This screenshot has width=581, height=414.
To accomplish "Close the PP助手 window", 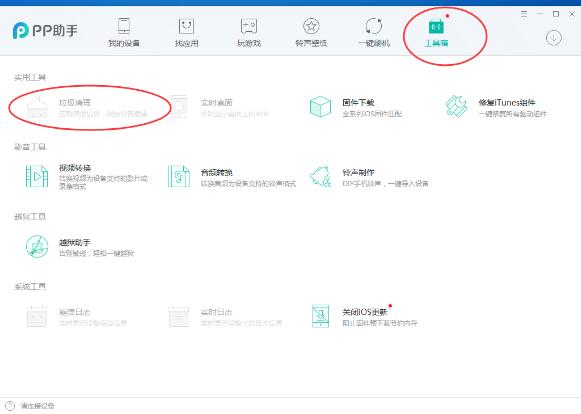I will [572, 14].
